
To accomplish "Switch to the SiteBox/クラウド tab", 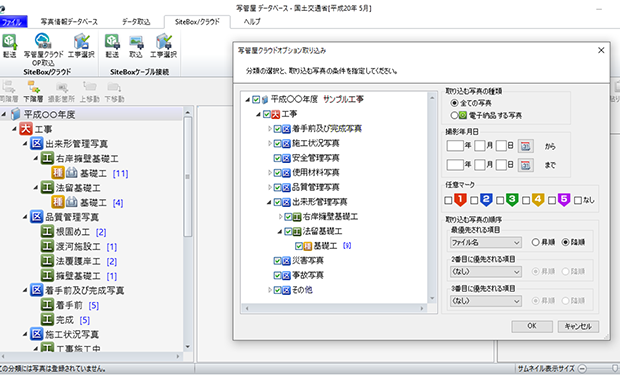I will click(x=197, y=22).
